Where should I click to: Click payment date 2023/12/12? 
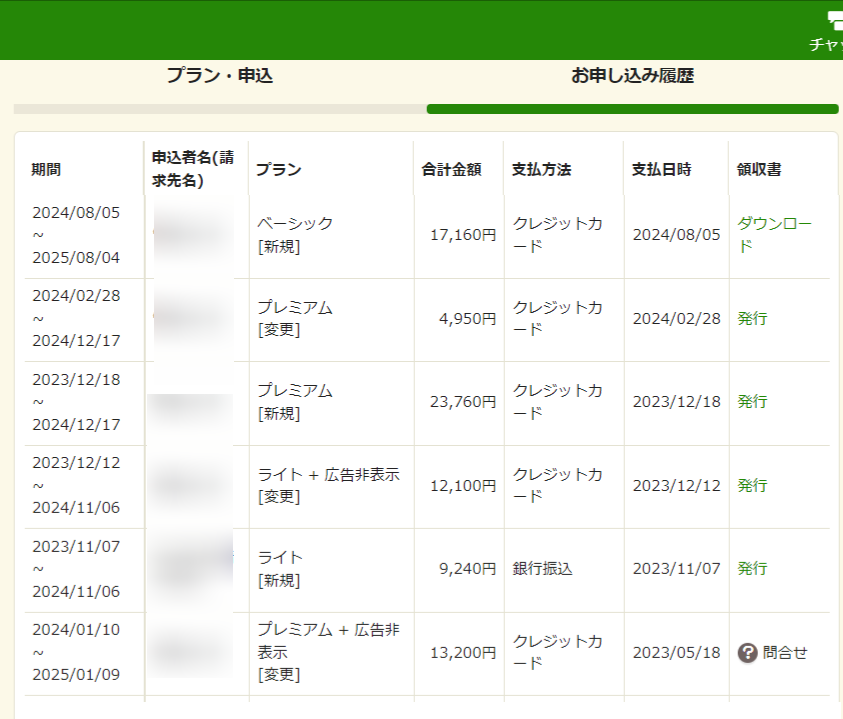coord(676,486)
